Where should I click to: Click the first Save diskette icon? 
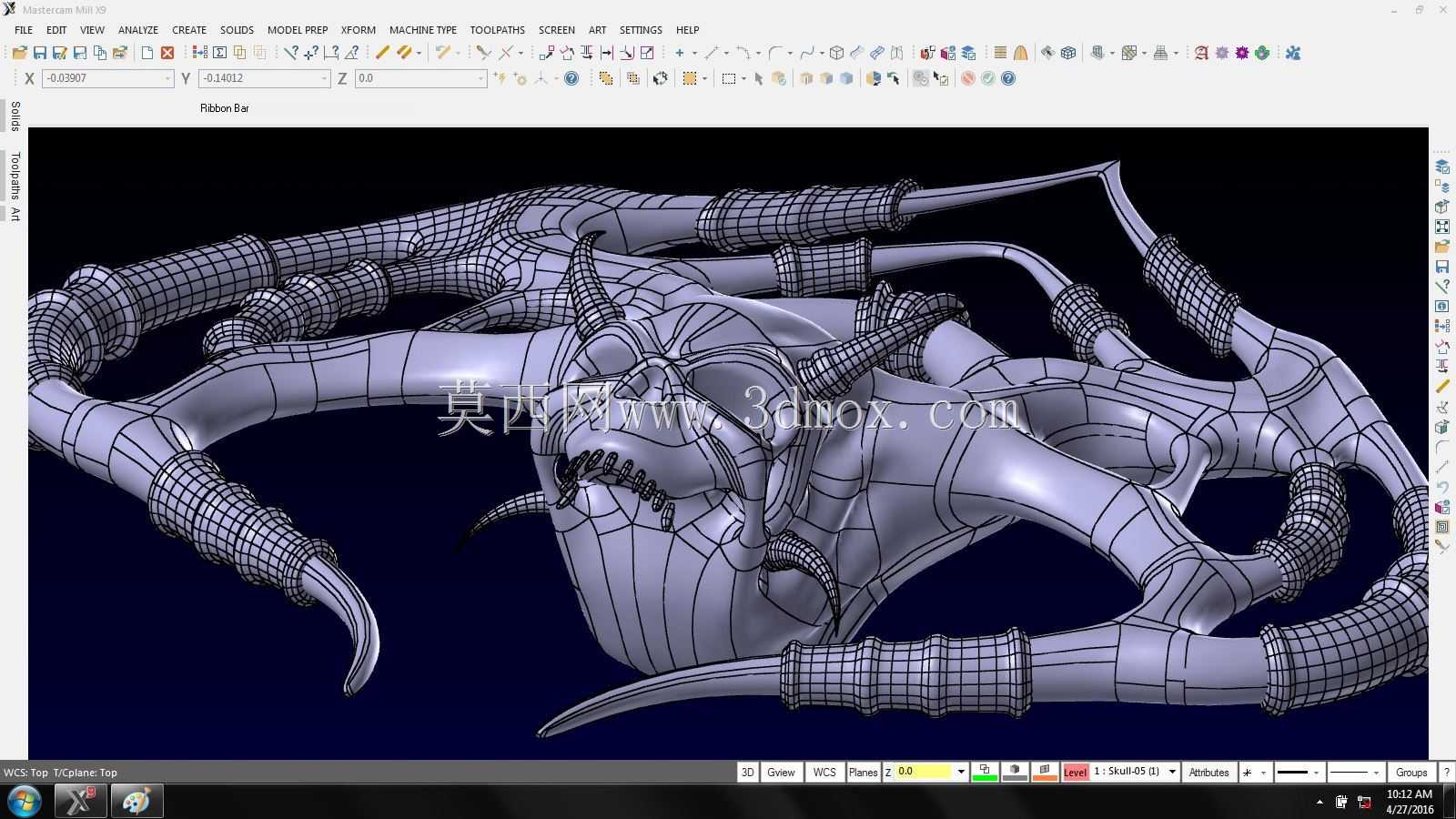point(39,53)
